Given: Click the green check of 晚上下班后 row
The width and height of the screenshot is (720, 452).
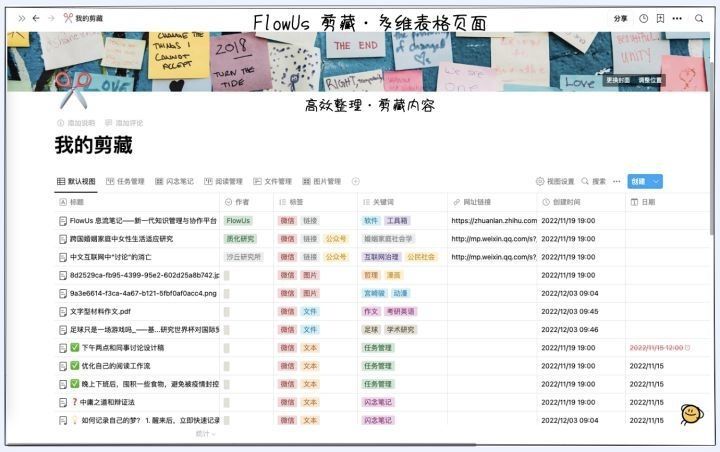Looking at the screenshot, I should coord(75,384).
